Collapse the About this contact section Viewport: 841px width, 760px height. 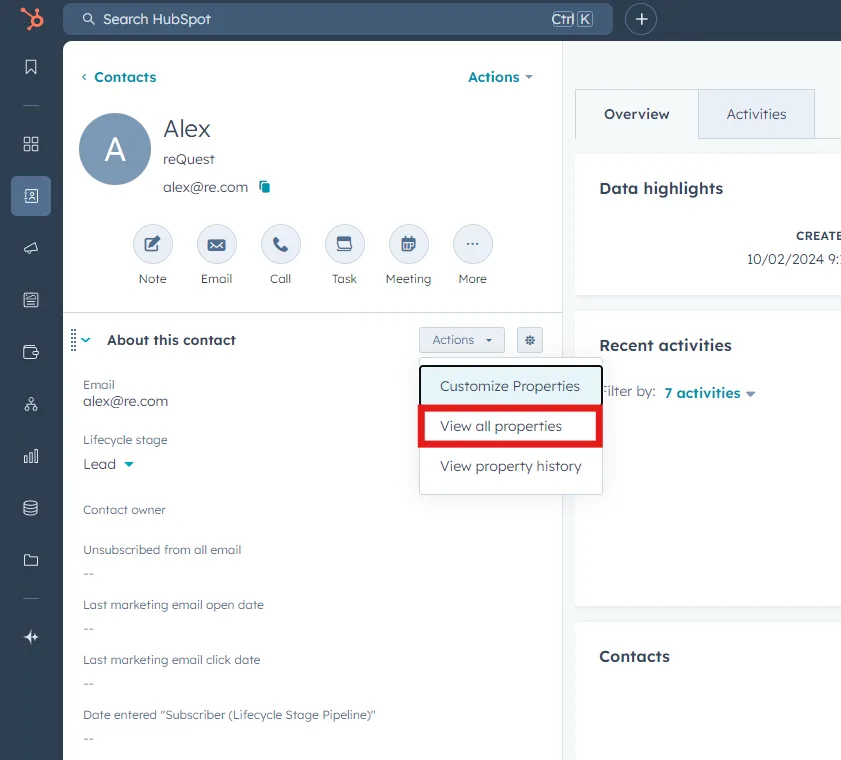tap(86, 340)
